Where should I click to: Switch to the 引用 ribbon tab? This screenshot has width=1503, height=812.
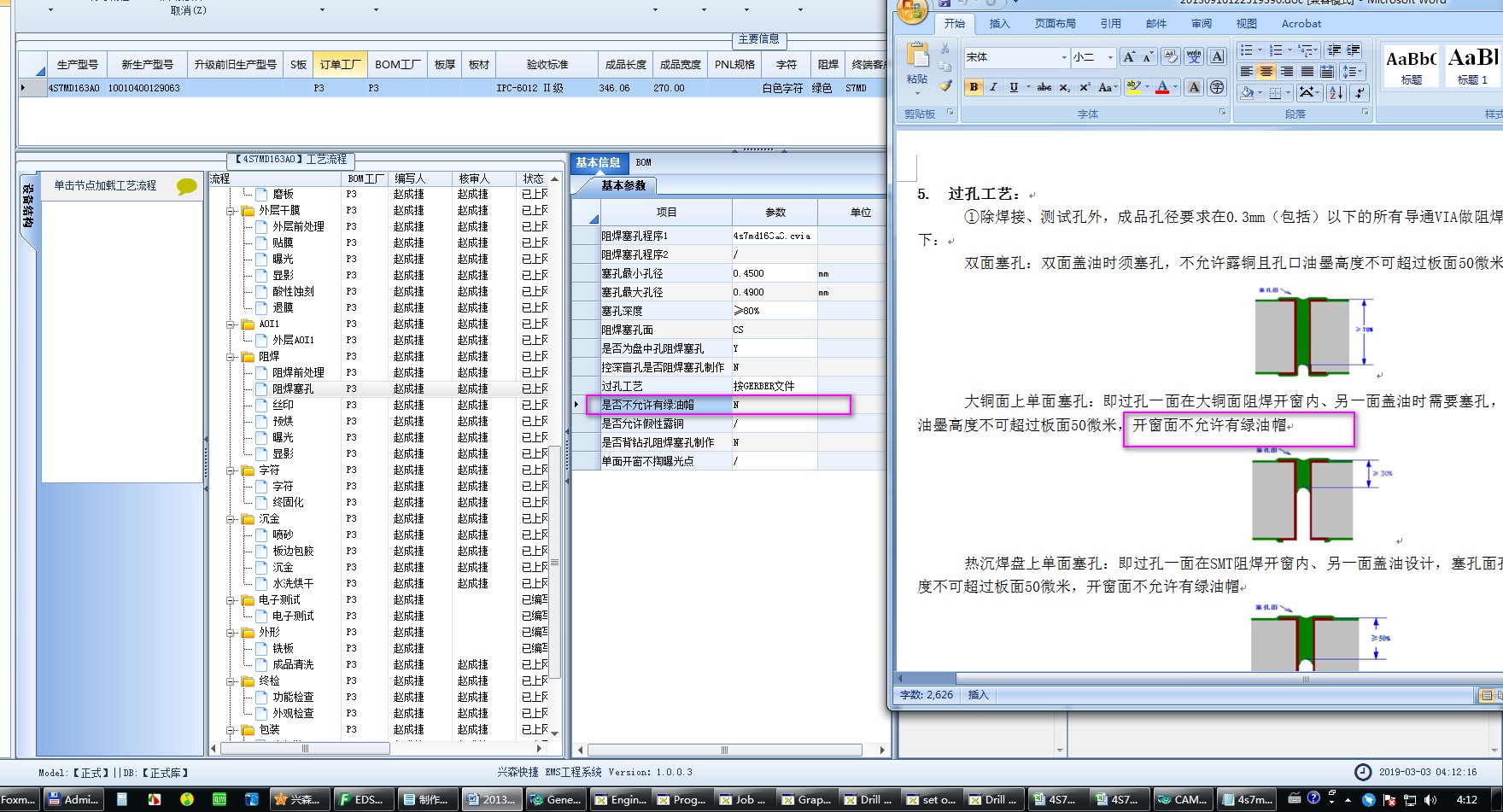1111,24
